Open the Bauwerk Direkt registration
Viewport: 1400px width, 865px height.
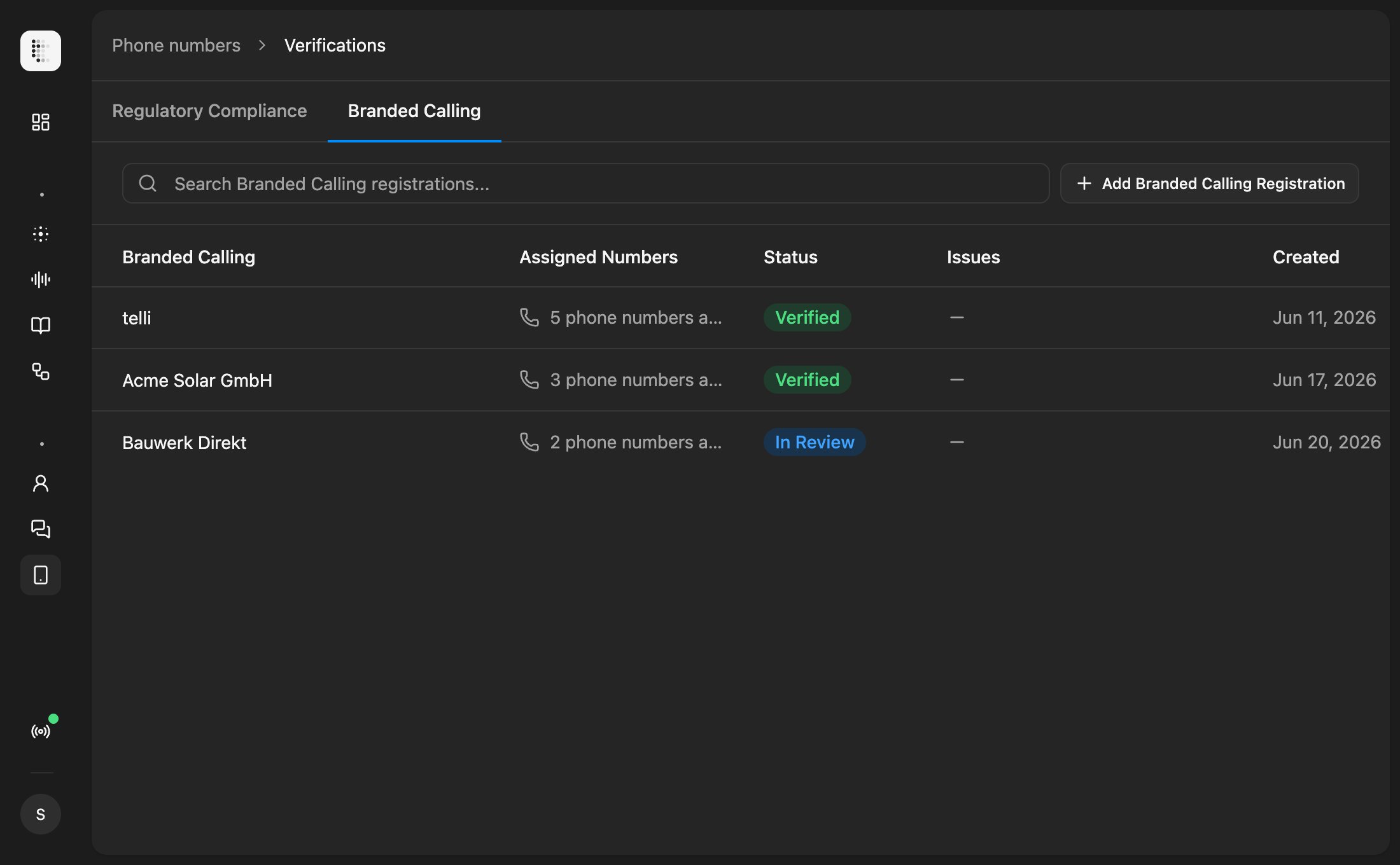coord(741,442)
